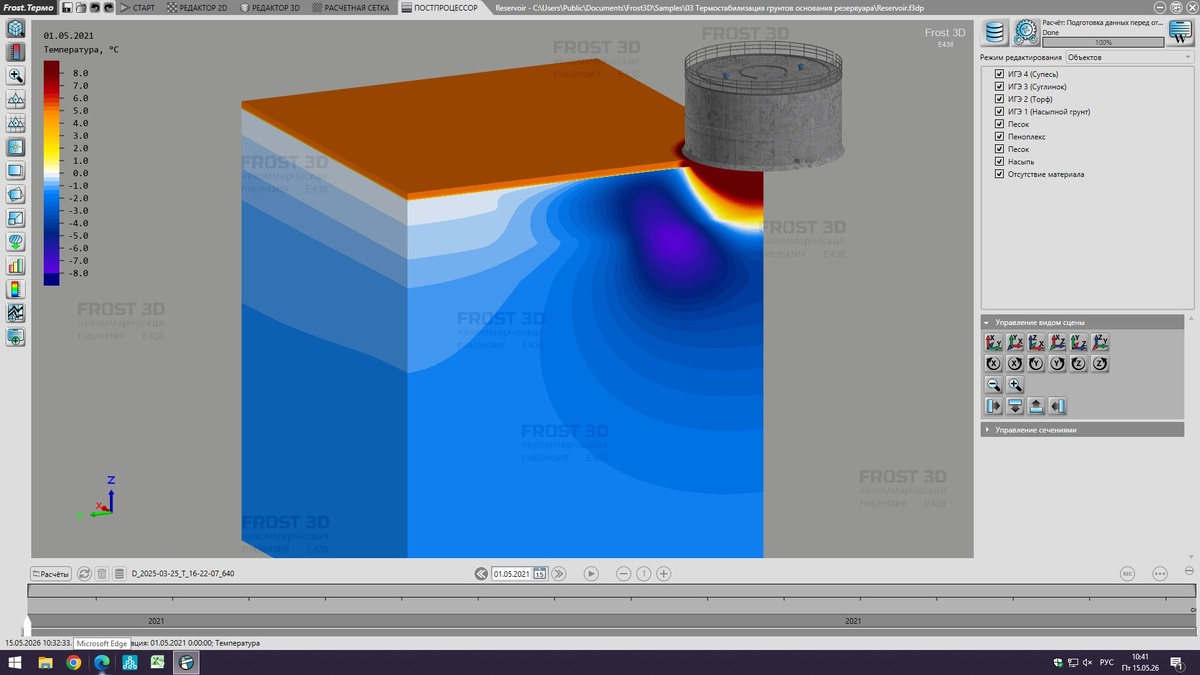Save project with the floppy disk icon
The image size is (1200, 675).
tap(66, 7)
